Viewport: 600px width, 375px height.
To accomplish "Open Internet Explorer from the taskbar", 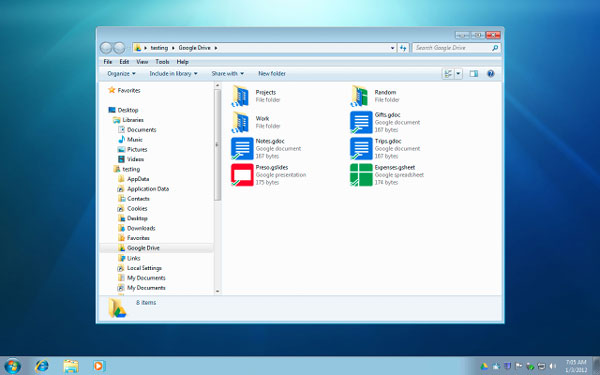I will tap(41, 366).
